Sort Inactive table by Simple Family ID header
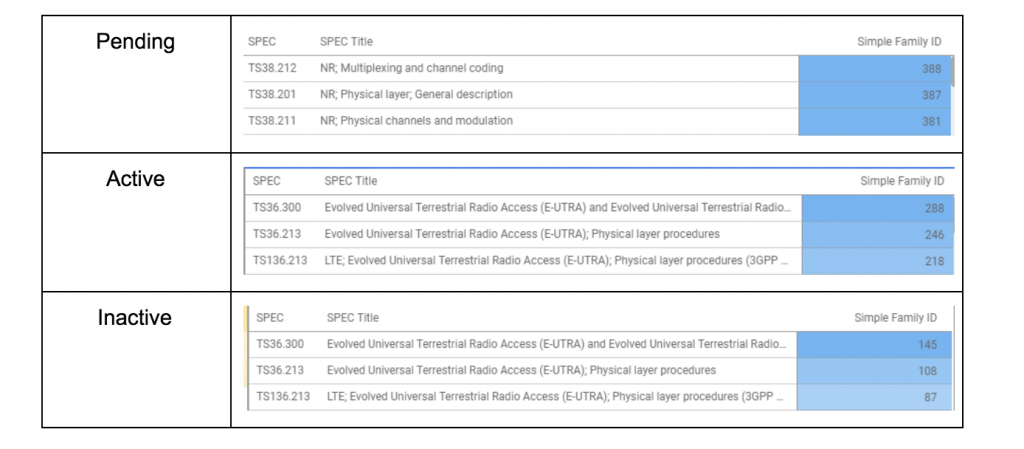This screenshot has height=449, width=1024. click(x=895, y=318)
